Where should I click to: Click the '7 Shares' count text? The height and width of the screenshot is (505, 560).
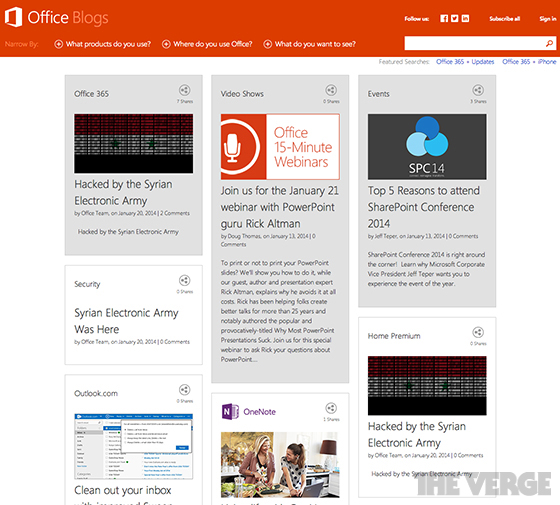(185, 101)
